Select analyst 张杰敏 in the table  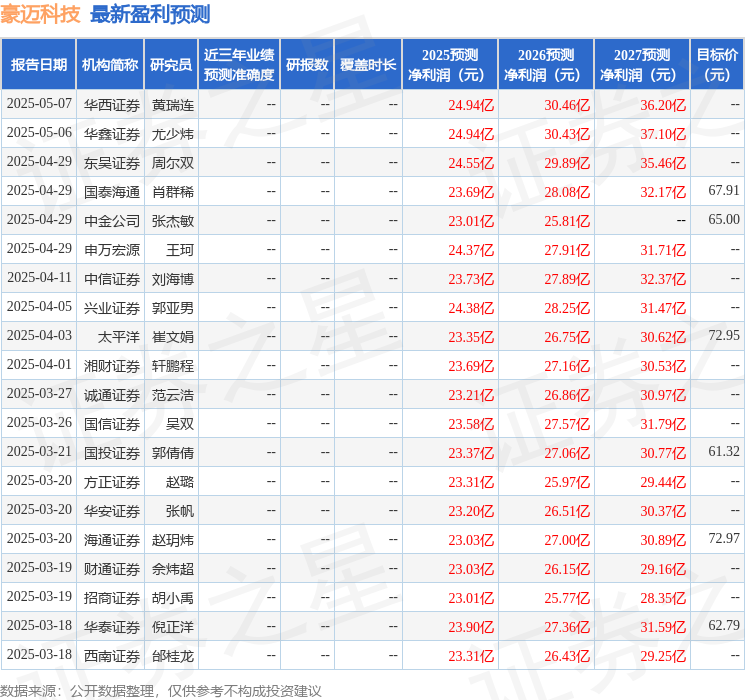[x=172, y=221]
